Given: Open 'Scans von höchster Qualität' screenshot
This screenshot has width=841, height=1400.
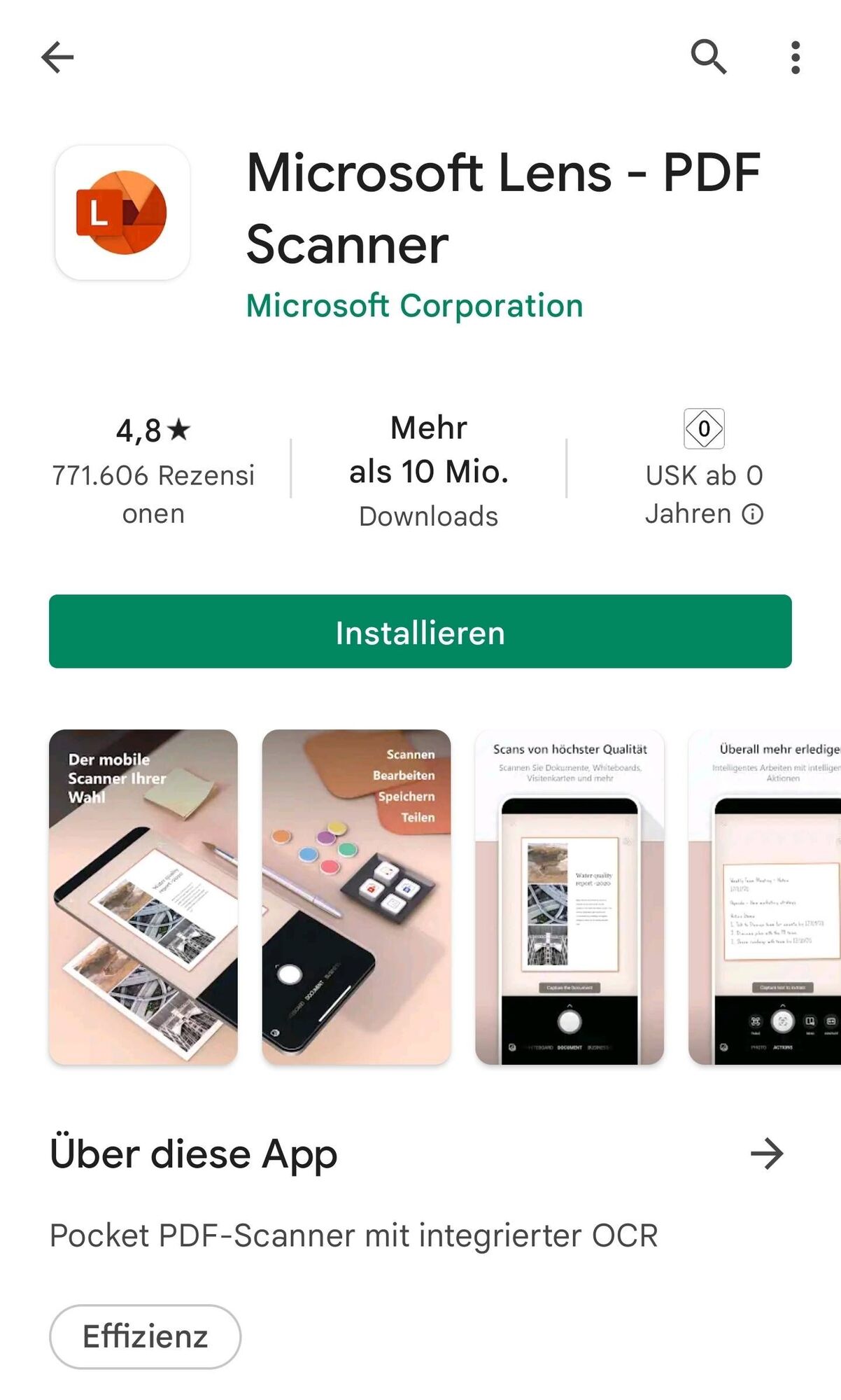Looking at the screenshot, I should click(x=570, y=897).
